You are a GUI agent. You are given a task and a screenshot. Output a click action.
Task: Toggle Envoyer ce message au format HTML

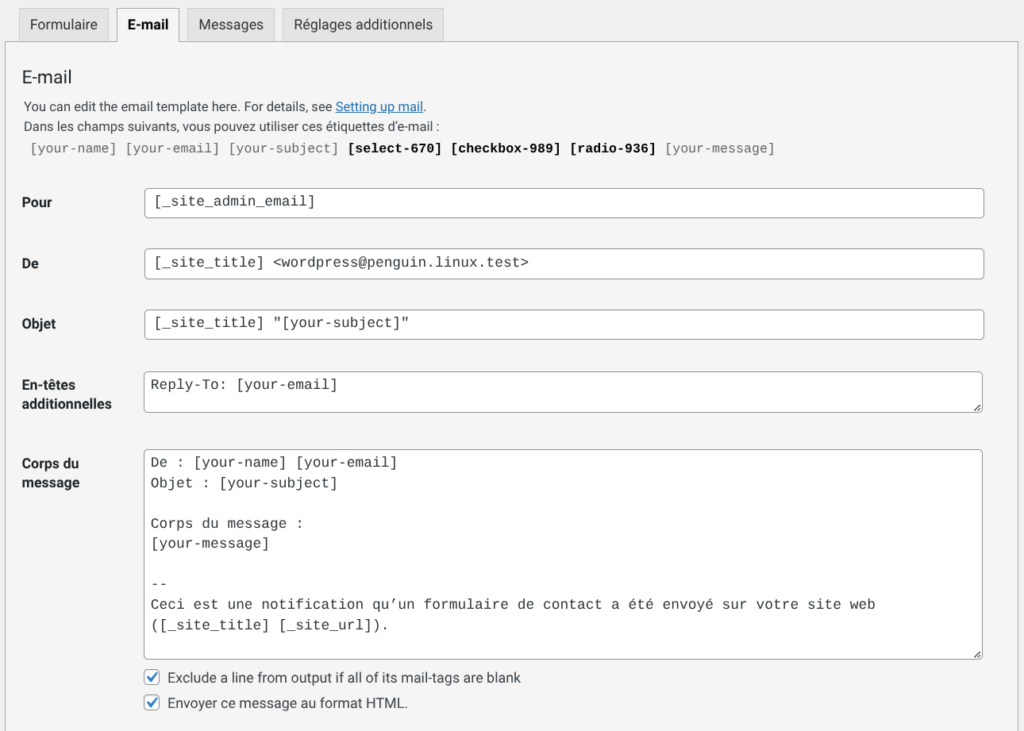(152, 703)
